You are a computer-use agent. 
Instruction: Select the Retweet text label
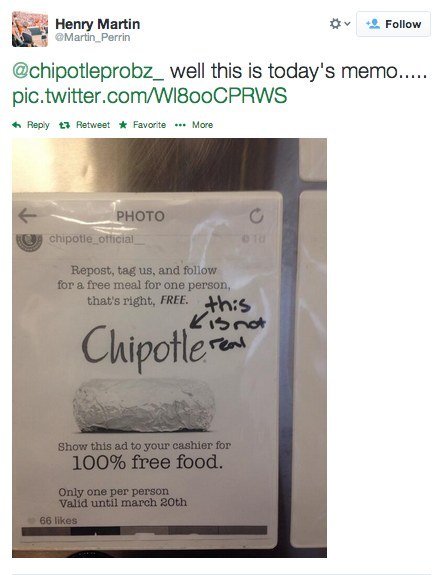93,125
